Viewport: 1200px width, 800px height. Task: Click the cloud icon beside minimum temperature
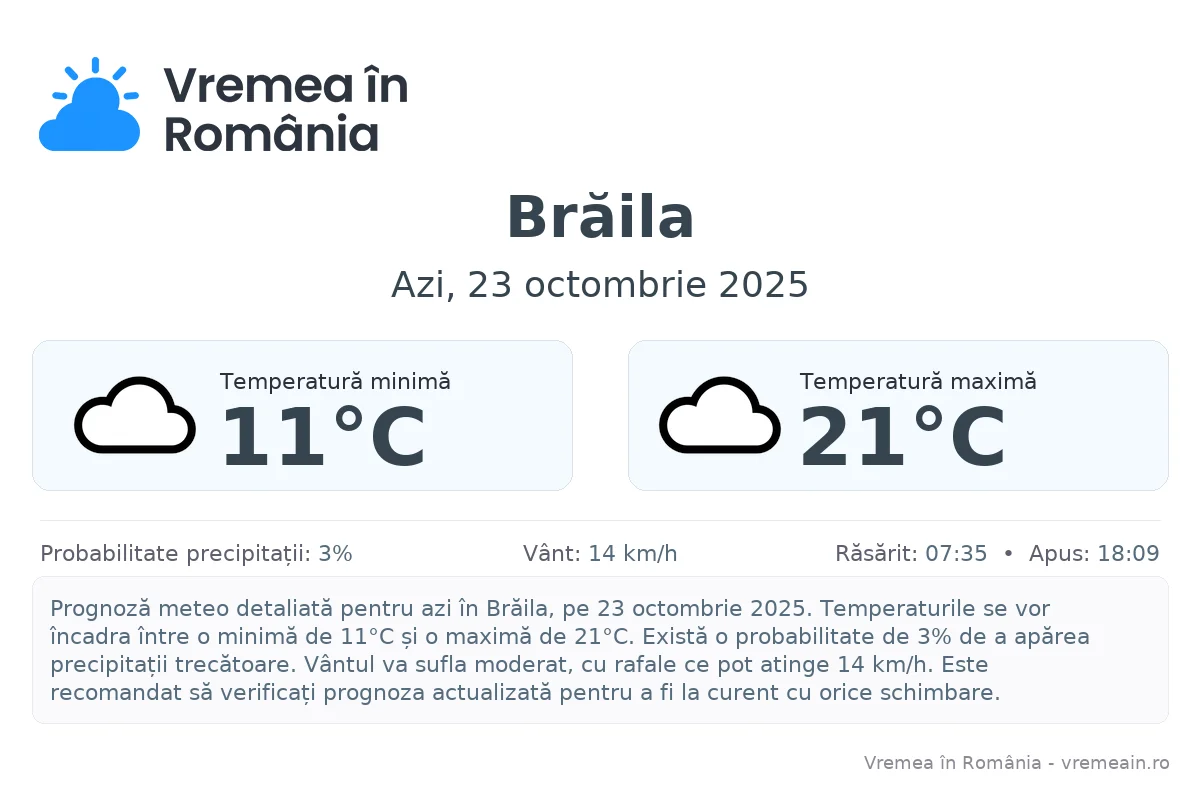tap(135, 415)
